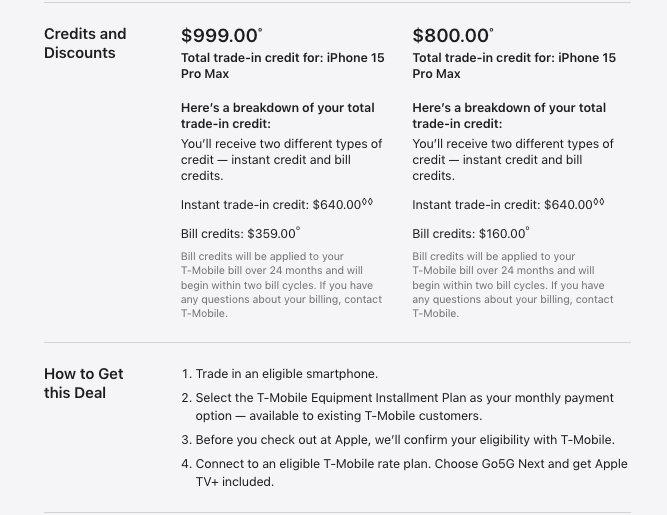Open the footnote diamonds after the left $640.00
This screenshot has width=667, height=515.
click(x=367, y=202)
